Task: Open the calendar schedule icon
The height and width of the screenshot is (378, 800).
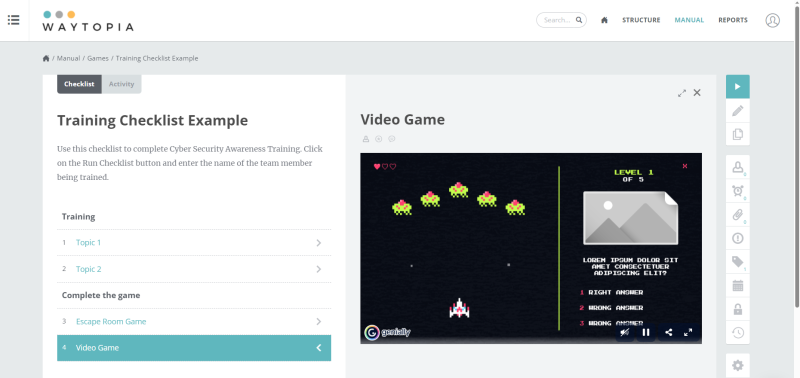Action: [738, 285]
